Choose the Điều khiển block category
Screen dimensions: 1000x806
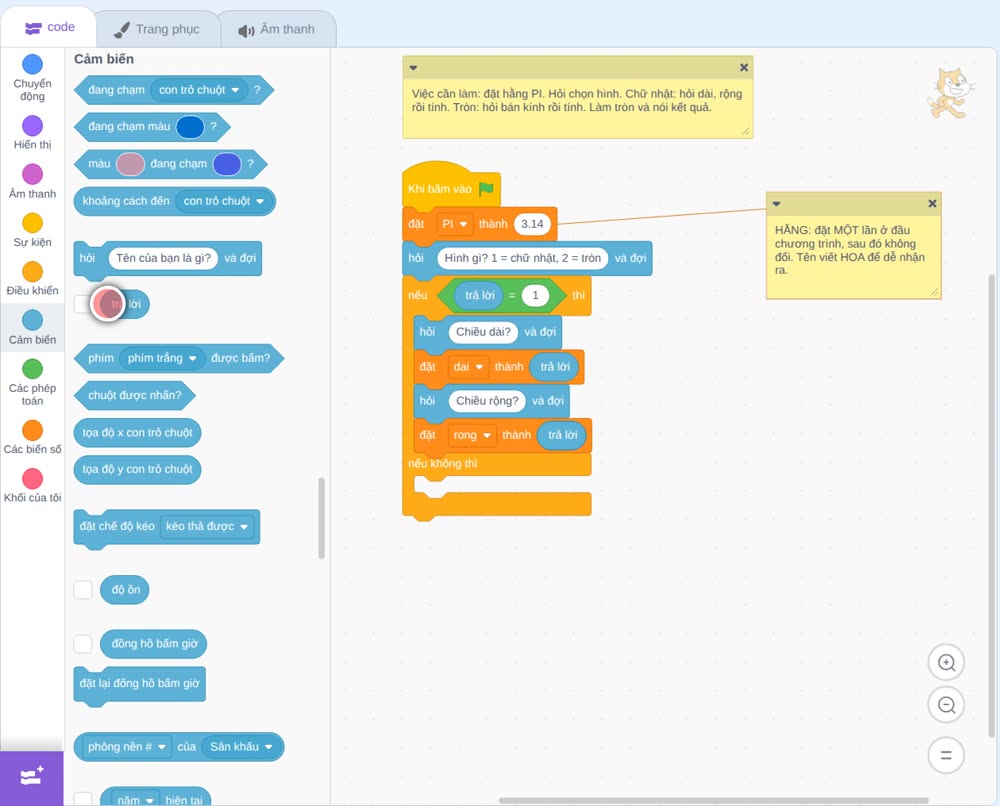point(33,278)
